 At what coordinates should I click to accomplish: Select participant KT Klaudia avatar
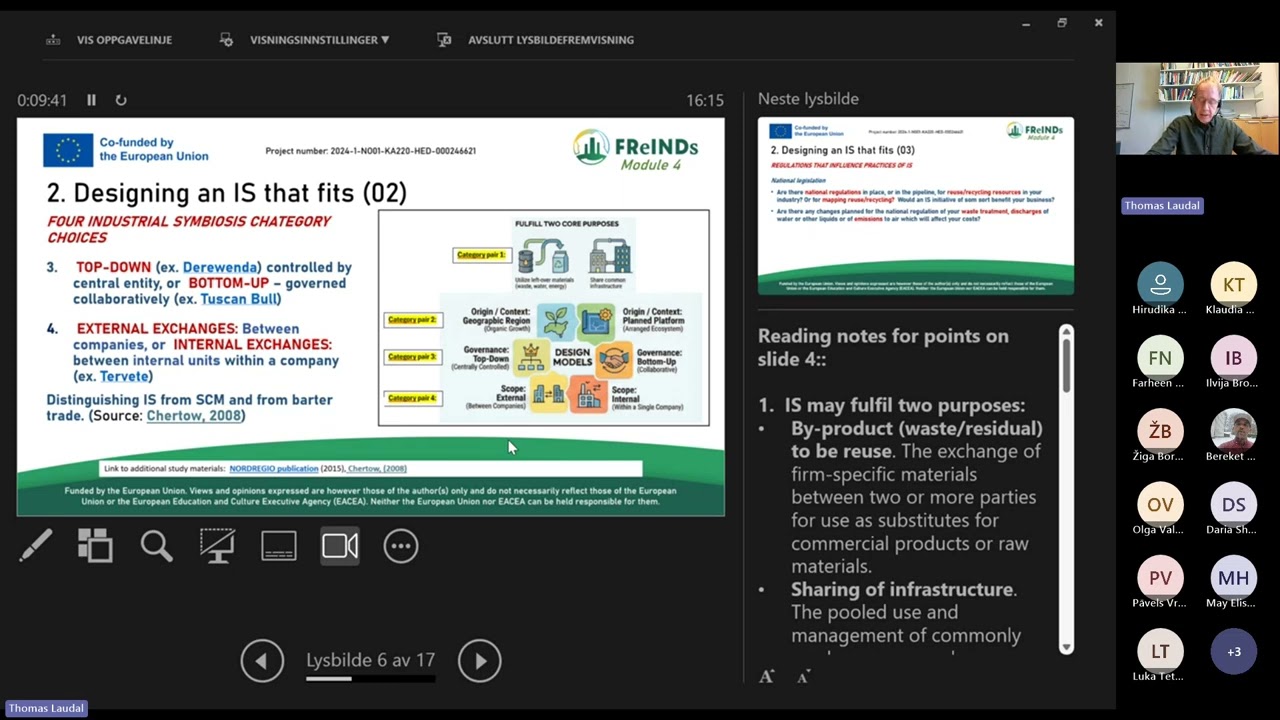(x=1233, y=285)
